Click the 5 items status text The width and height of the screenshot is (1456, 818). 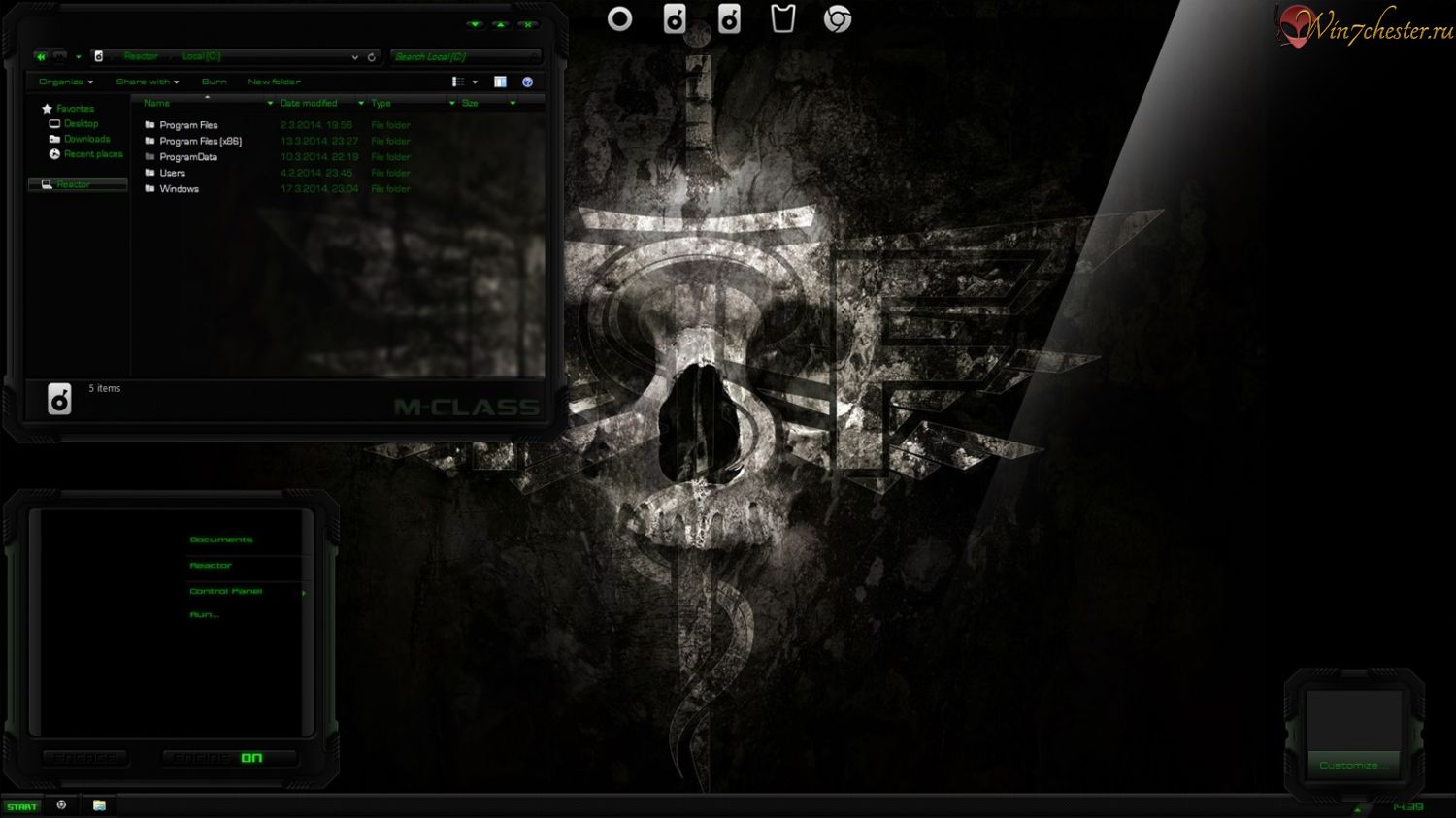[x=105, y=388]
